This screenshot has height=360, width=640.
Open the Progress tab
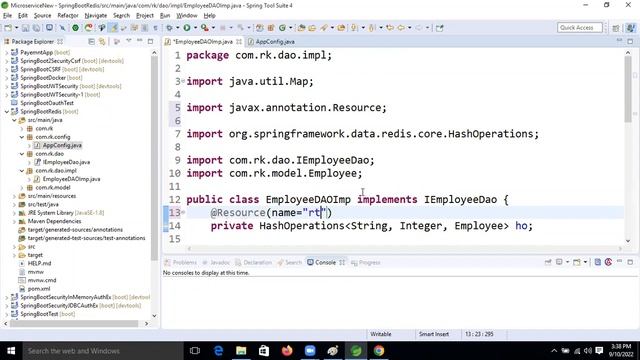366,262
